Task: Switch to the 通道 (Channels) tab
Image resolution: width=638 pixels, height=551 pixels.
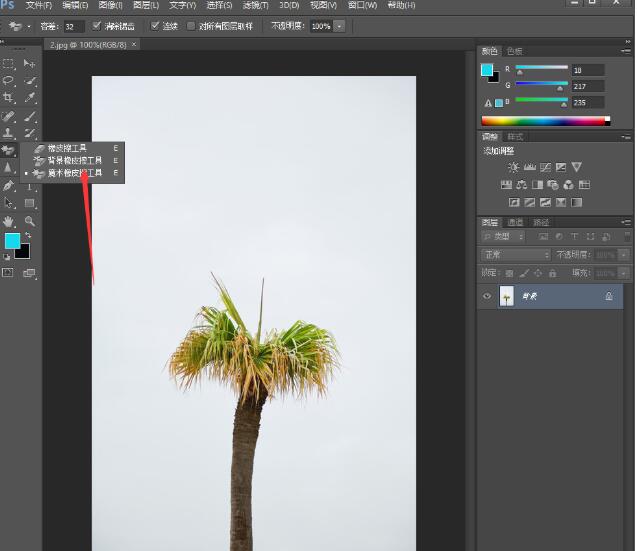Action: tap(515, 222)
